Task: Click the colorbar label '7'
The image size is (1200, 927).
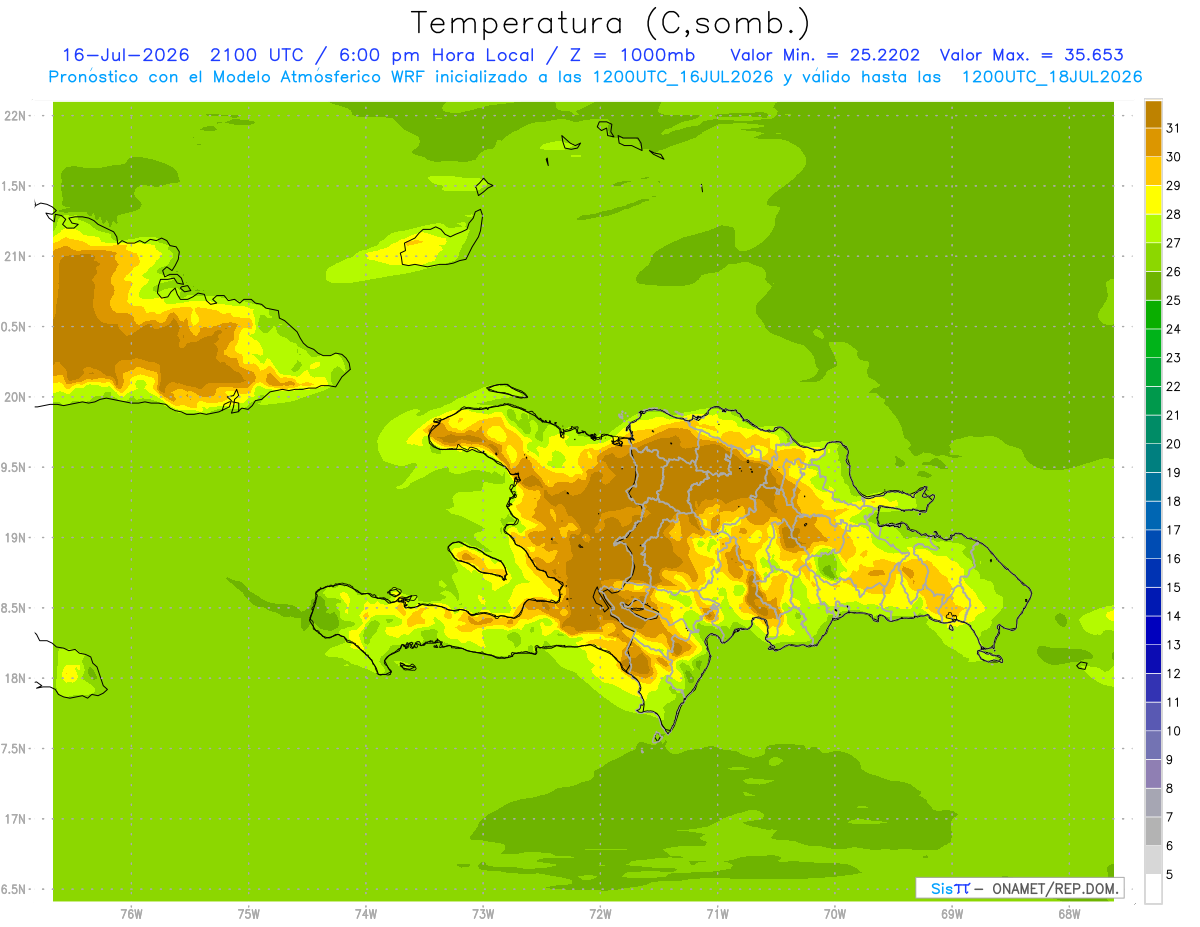Action: 1170,817
